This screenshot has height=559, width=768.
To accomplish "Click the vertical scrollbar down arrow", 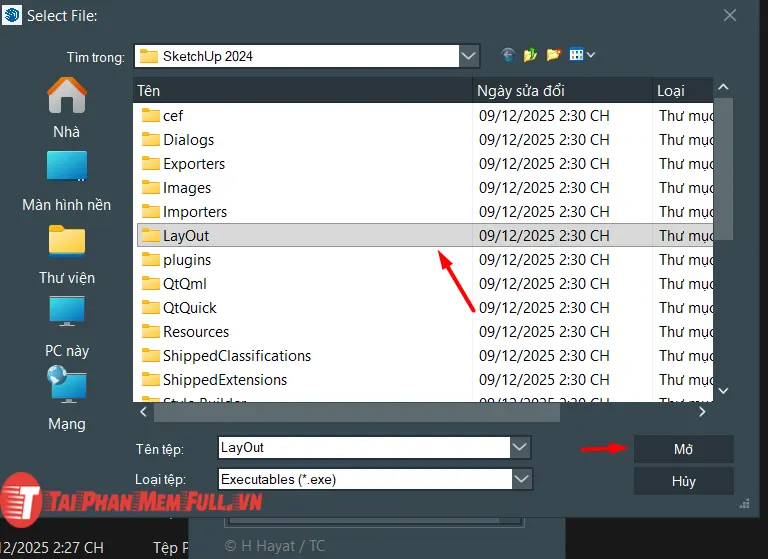I will (723, 390).
